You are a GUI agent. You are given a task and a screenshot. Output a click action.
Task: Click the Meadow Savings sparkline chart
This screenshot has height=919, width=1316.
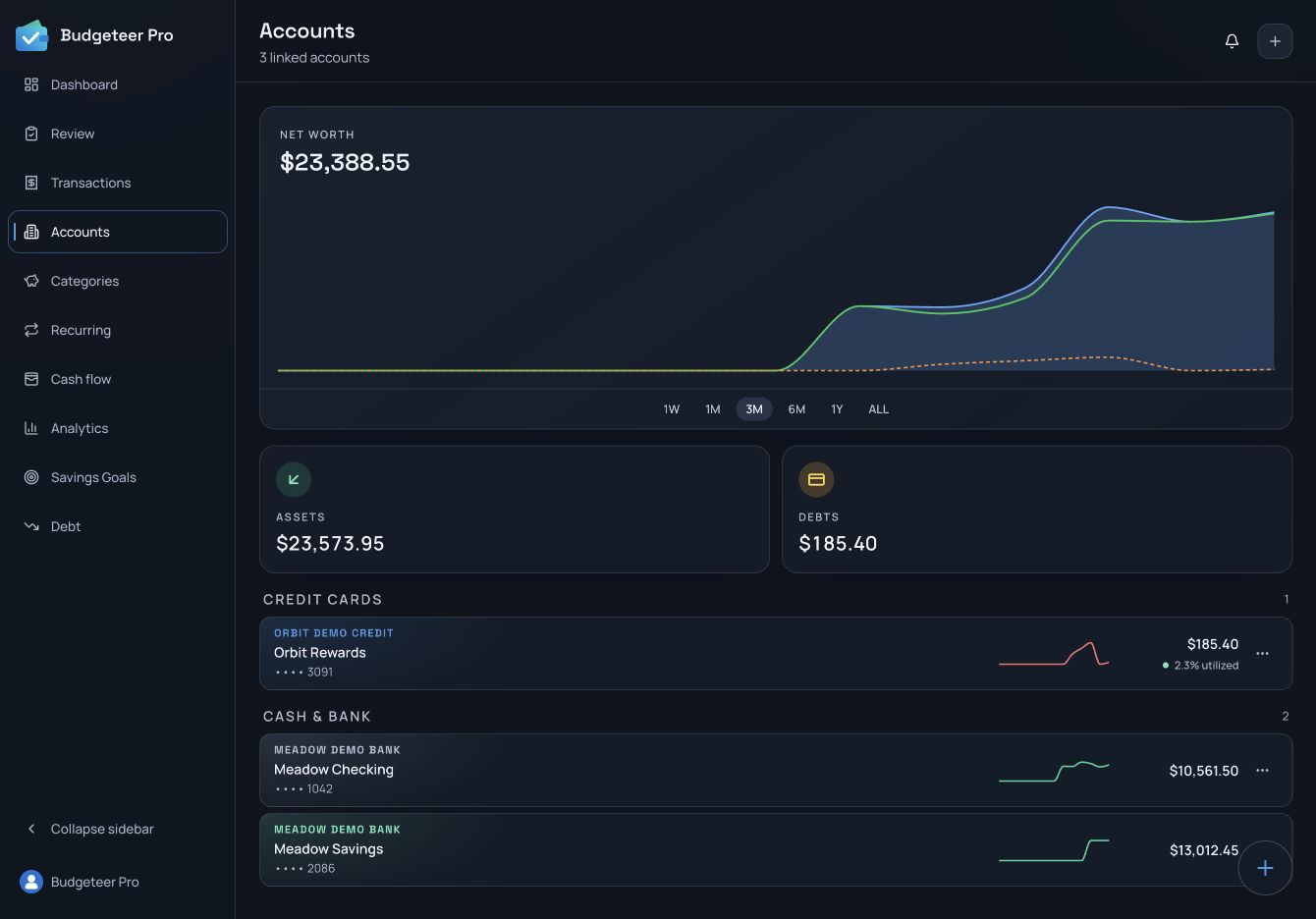pyautogui.click(x=1054, y=850)
